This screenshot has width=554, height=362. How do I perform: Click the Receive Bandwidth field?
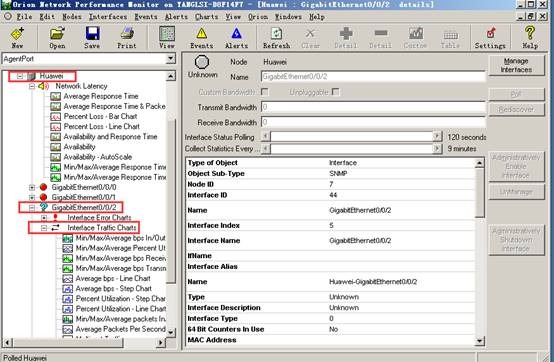coord(373,122)
